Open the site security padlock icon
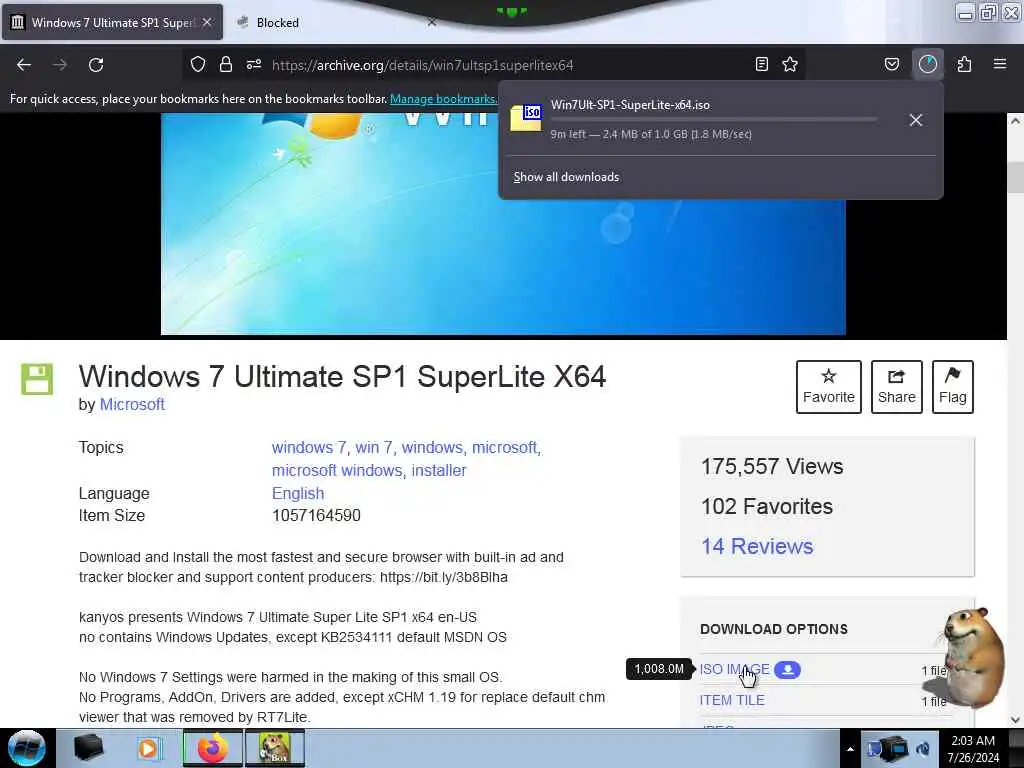The width and height of the screenshot is (1024, 768). coord(226,65)
